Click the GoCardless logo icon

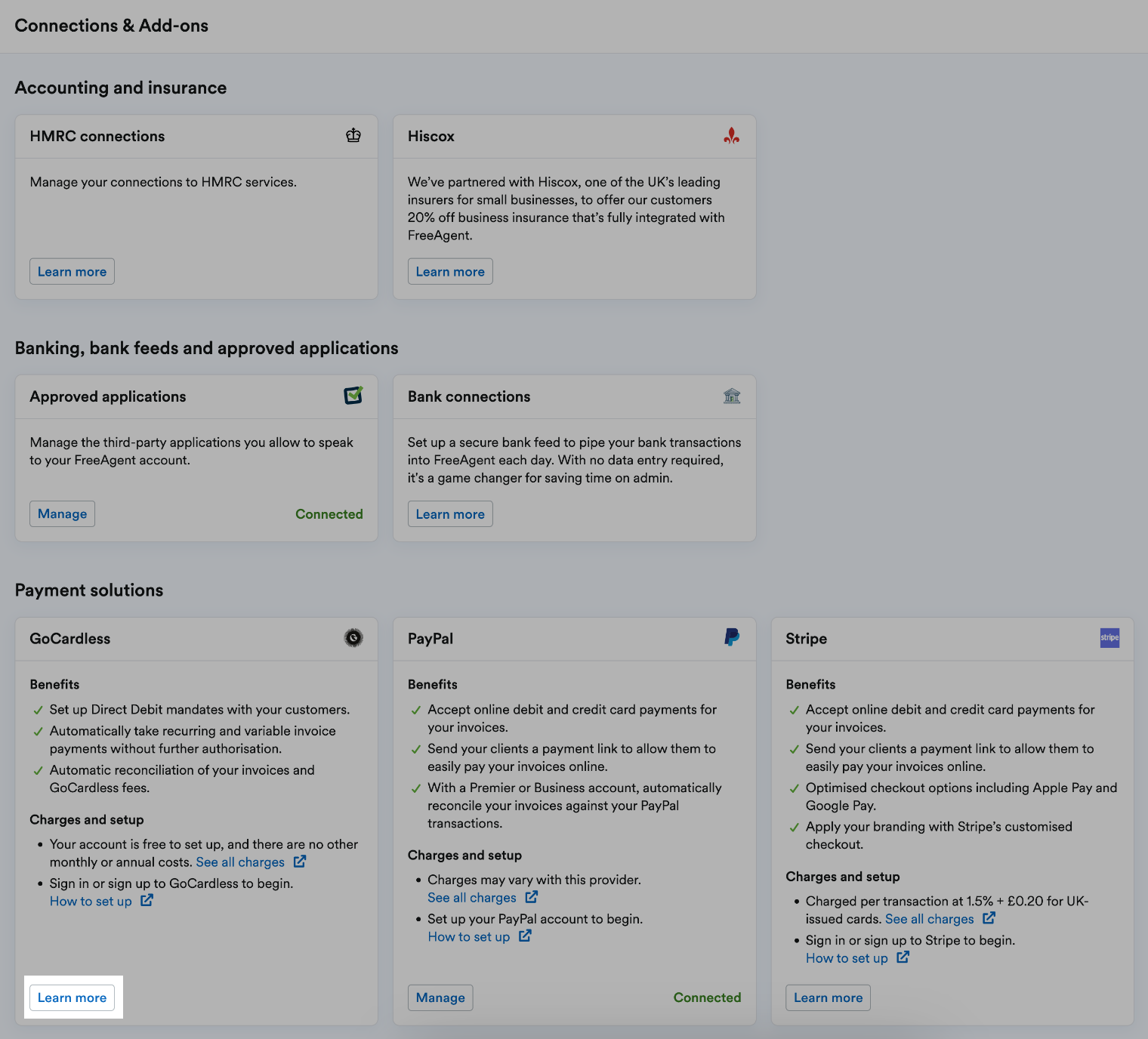coord(353,637)
